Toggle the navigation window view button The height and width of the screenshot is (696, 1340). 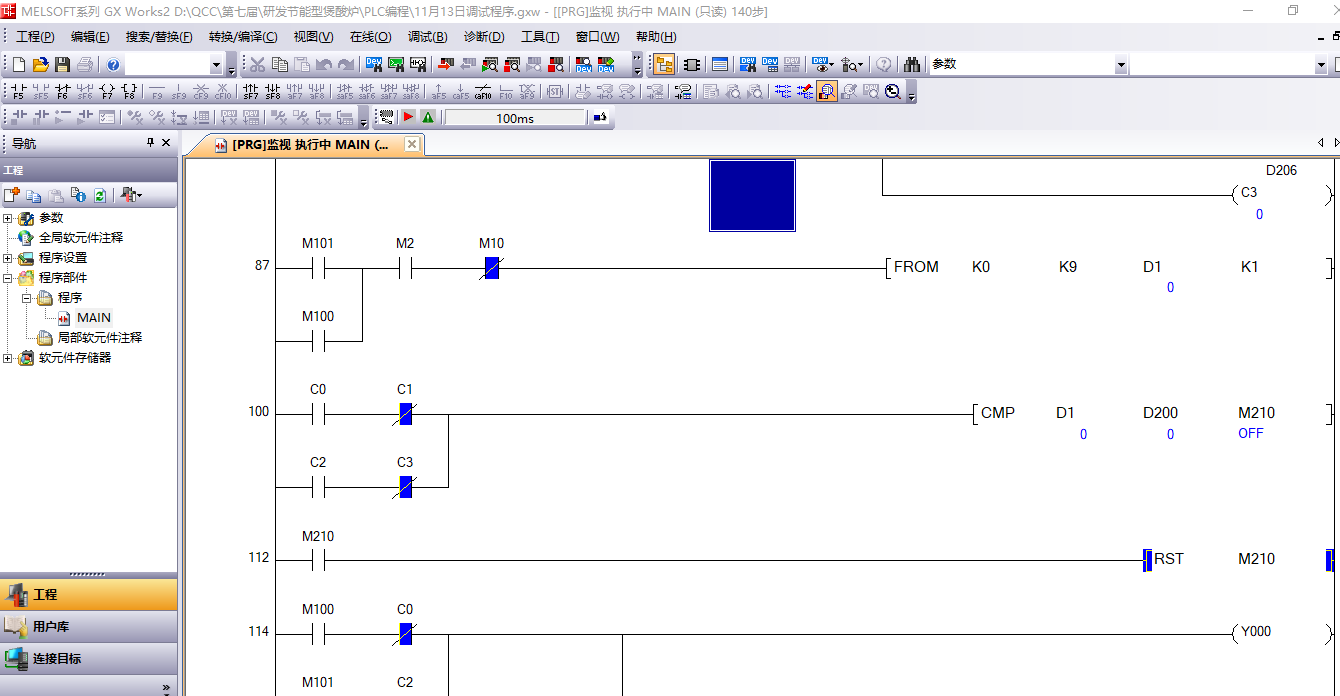tap(663, 65)
